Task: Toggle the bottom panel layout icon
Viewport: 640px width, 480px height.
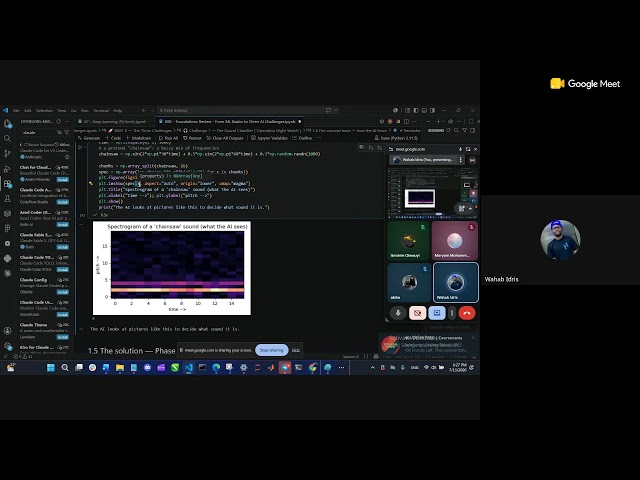Action: pos(424,110)
